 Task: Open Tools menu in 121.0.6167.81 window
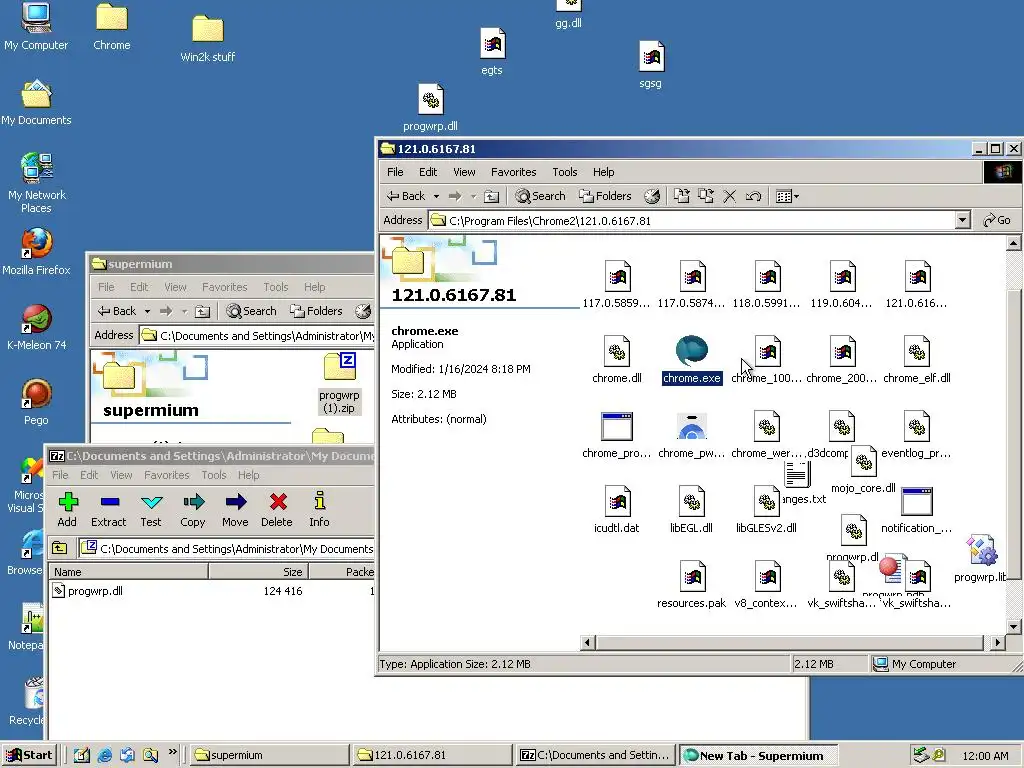click(564, 172)
